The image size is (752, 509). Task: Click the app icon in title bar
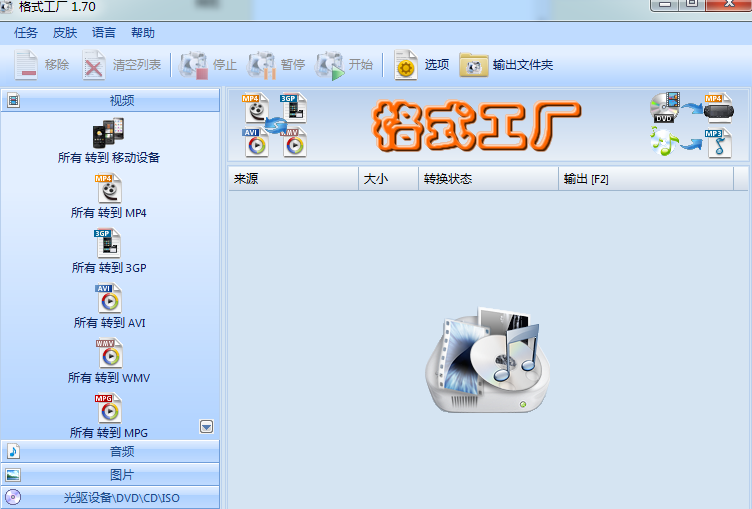click(6, 6)
